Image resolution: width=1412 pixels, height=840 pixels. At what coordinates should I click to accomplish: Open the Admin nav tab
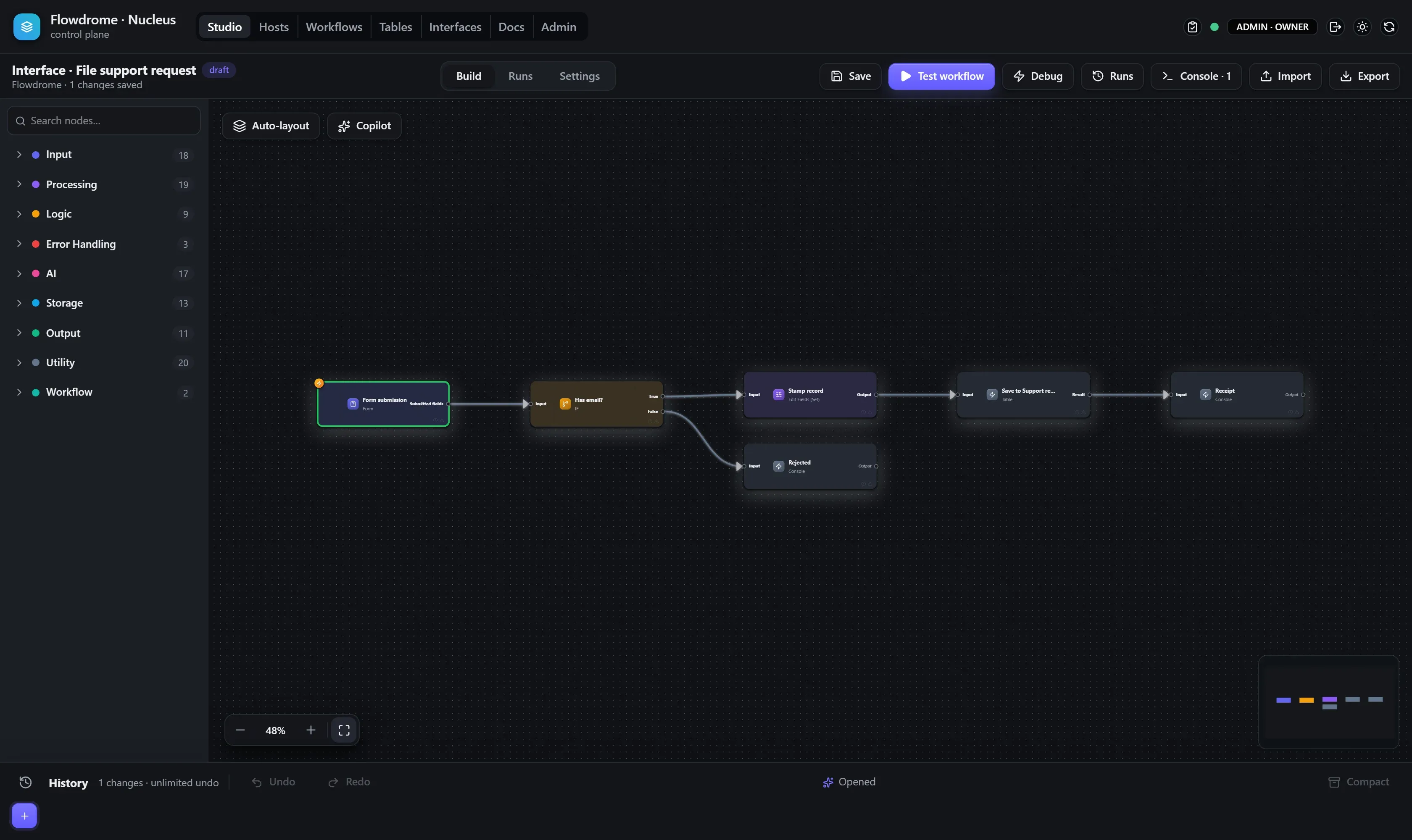point(558,26)
